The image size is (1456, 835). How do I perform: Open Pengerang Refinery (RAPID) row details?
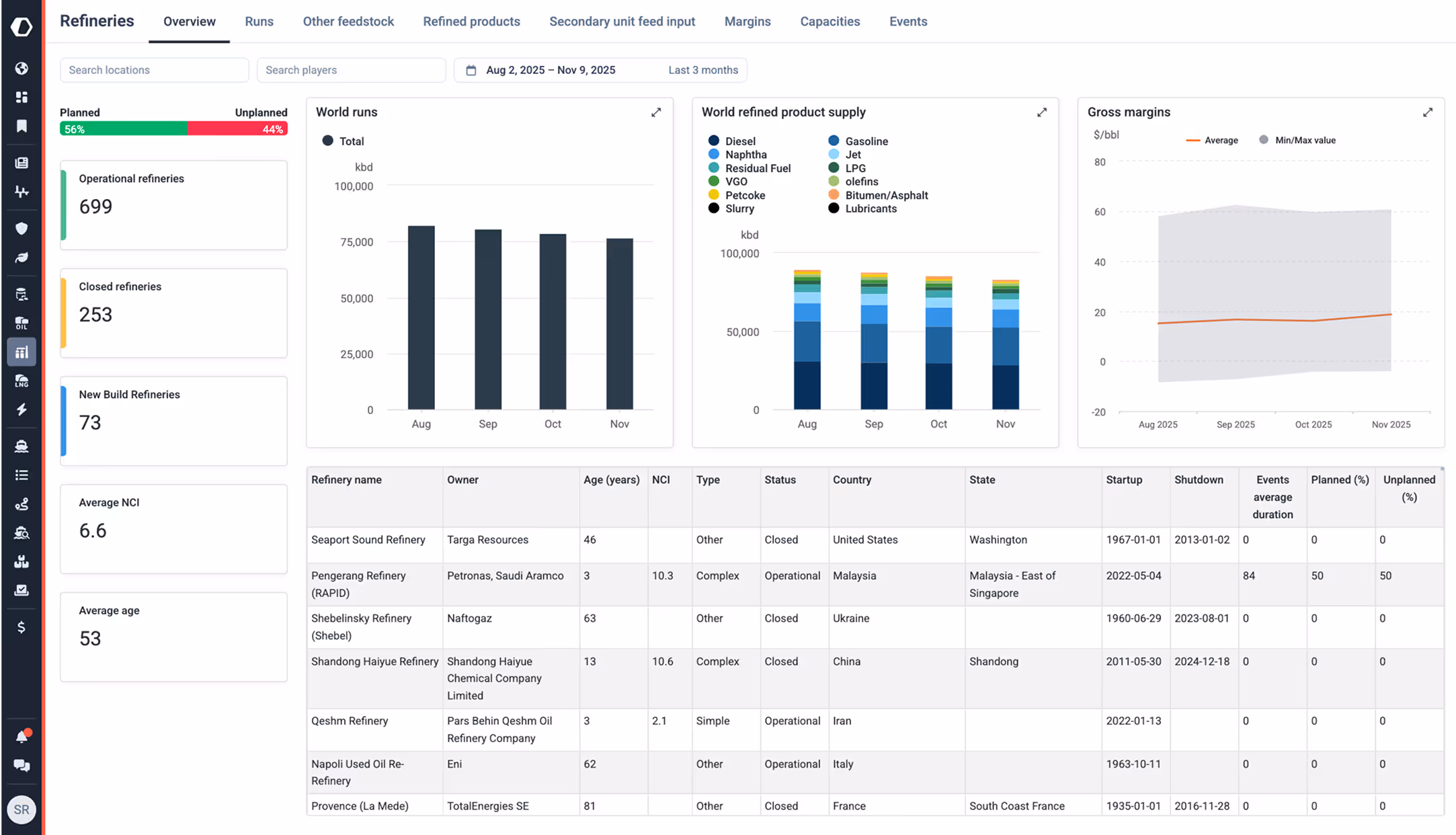pos(358,584)
